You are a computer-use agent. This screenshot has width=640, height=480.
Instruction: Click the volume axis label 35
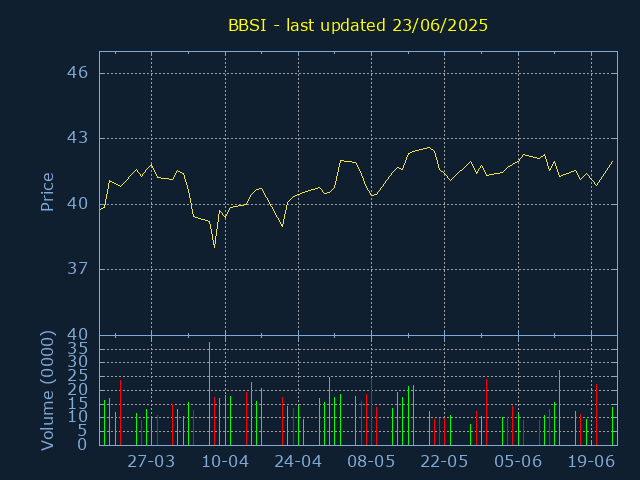[x=77, y=348]
